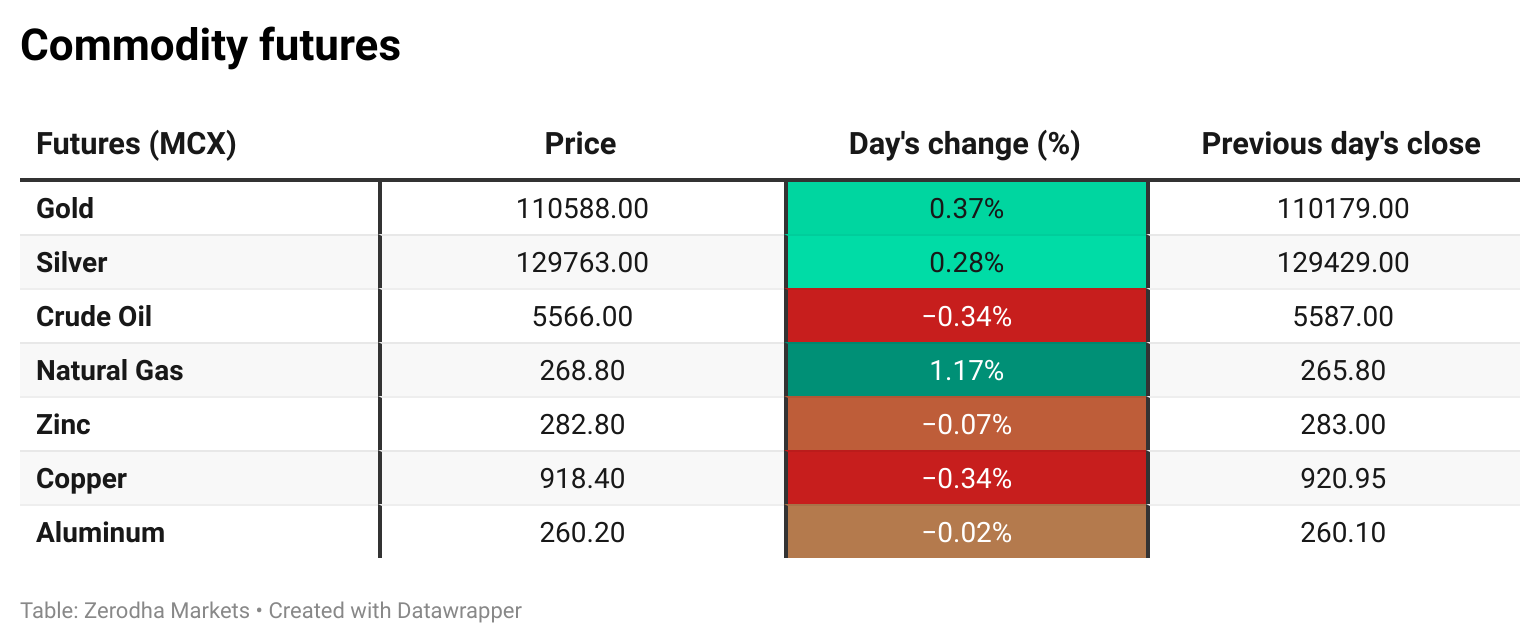
Task: Click Natural Gas dark green 1.17% cell
Action: 966,371
